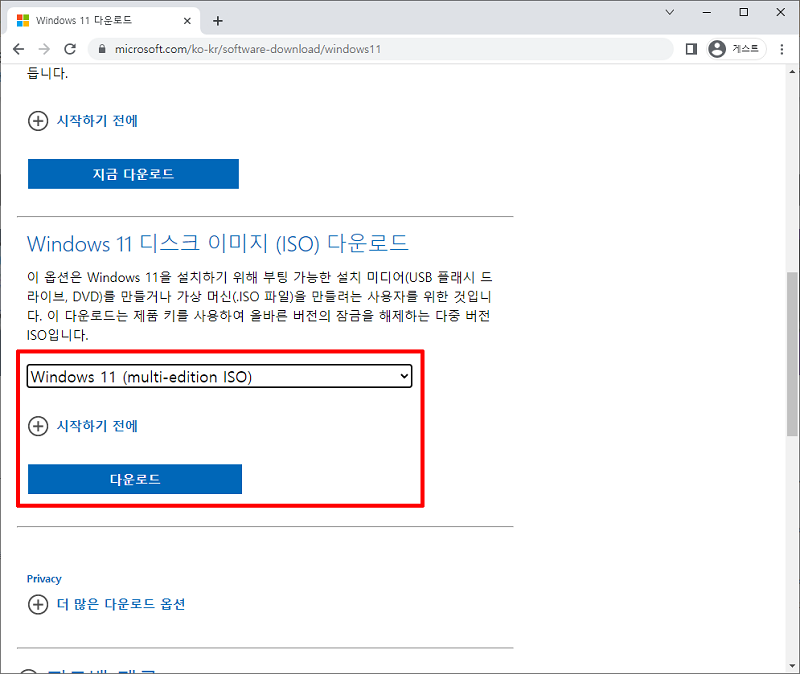Open the Privacy link

[x=44, y=578]
